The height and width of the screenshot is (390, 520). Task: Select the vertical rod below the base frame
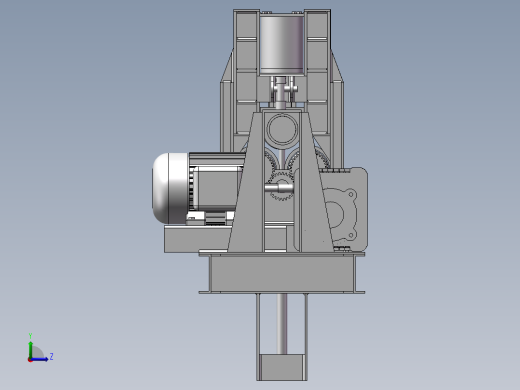(x=282, y=324)
